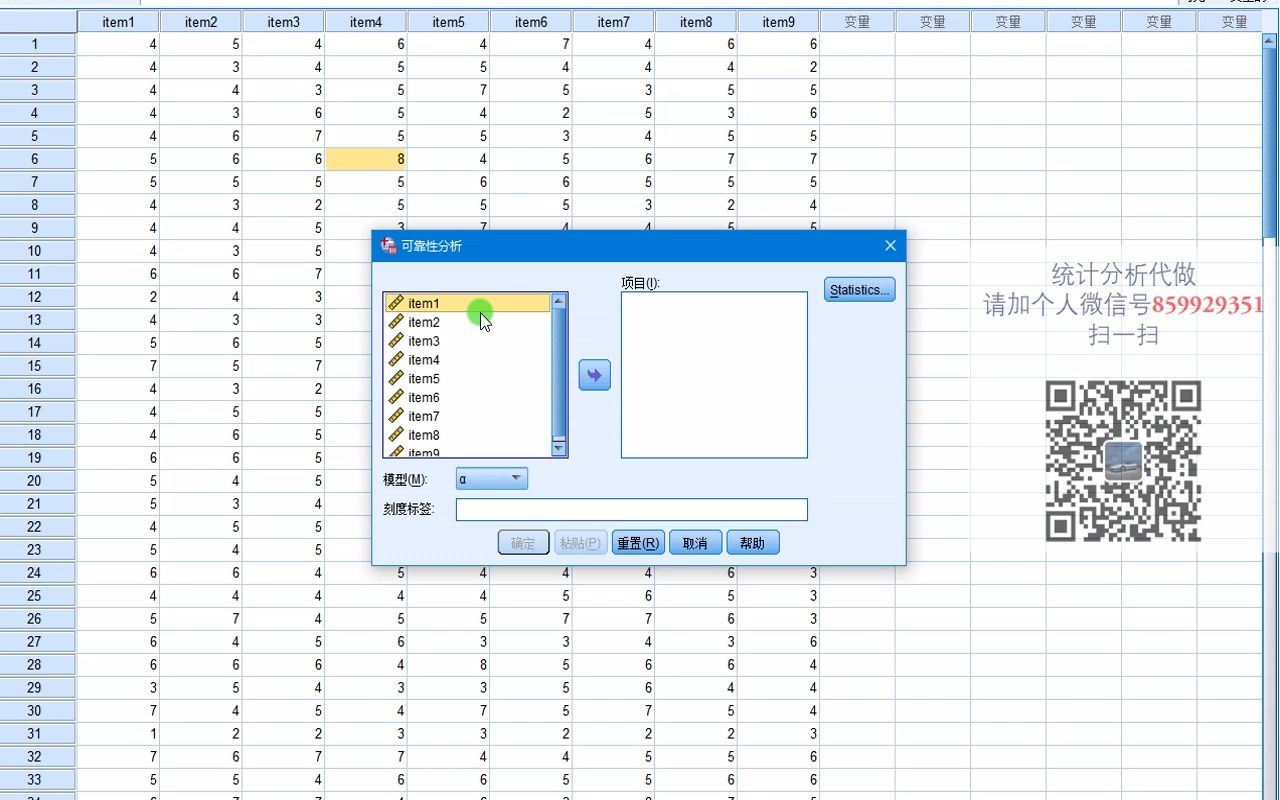The image size is (1280, 800).
Task: Select item6 in the dialog variable list
Action: coord(467,397)
